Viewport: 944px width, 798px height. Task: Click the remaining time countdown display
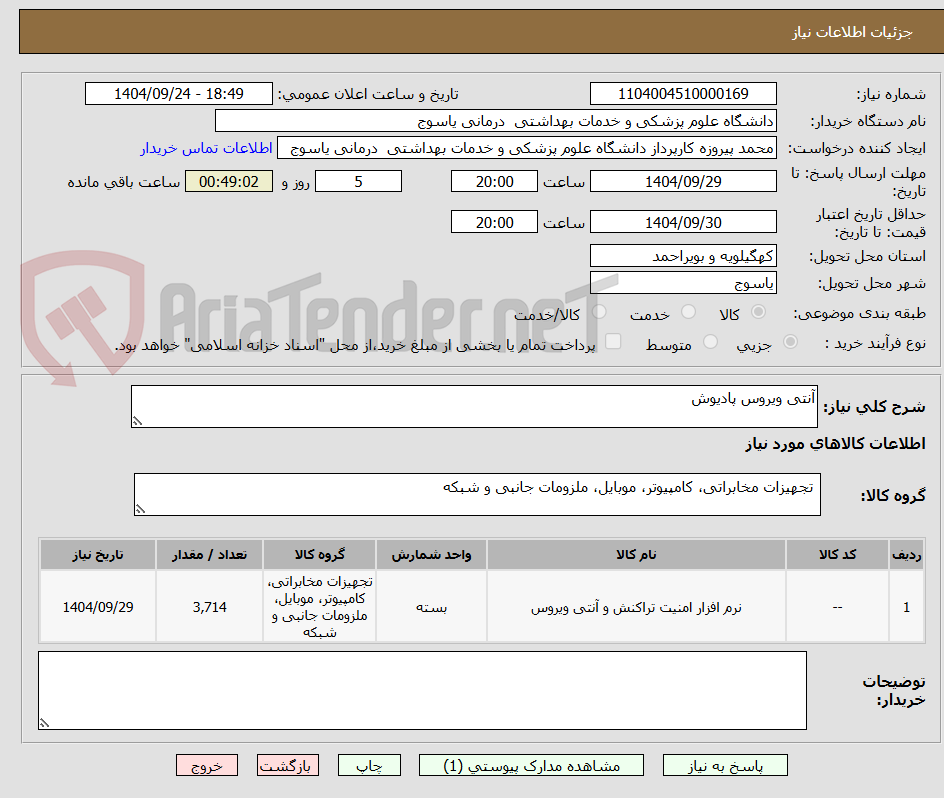tap(228, 181)
